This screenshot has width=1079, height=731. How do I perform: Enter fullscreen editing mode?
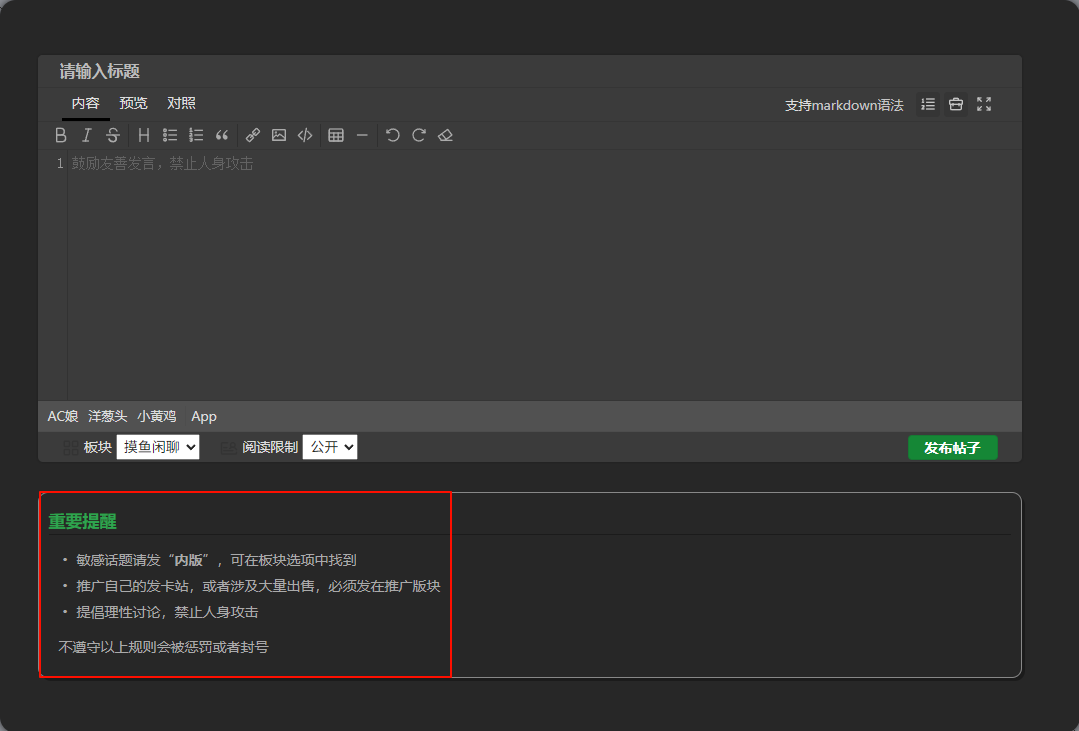tap(984, 105)
